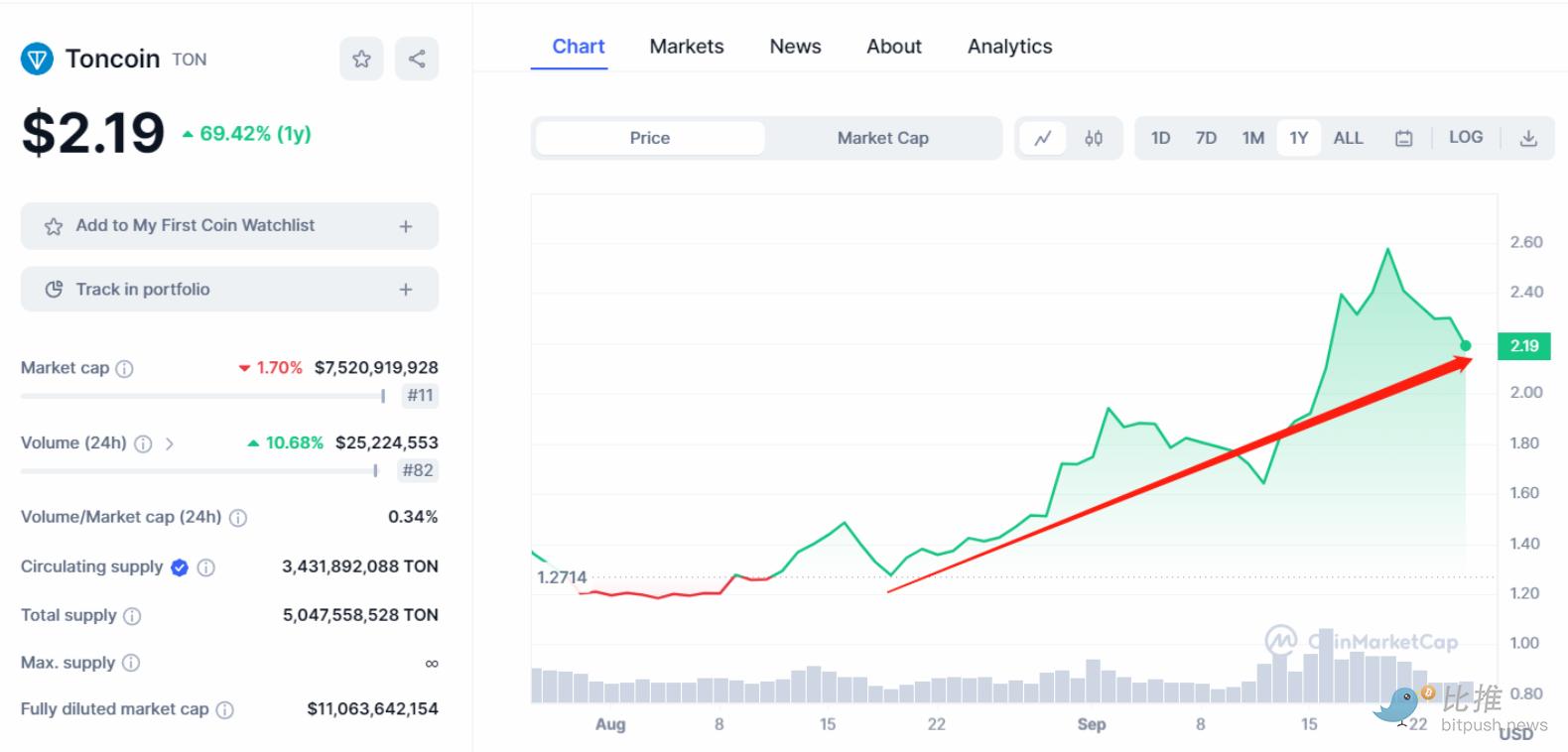Image resolution: width=1568 pixels, height=752 pixels.
Task: Click the Market cap rank progress bar
Action: pos(202,396)
